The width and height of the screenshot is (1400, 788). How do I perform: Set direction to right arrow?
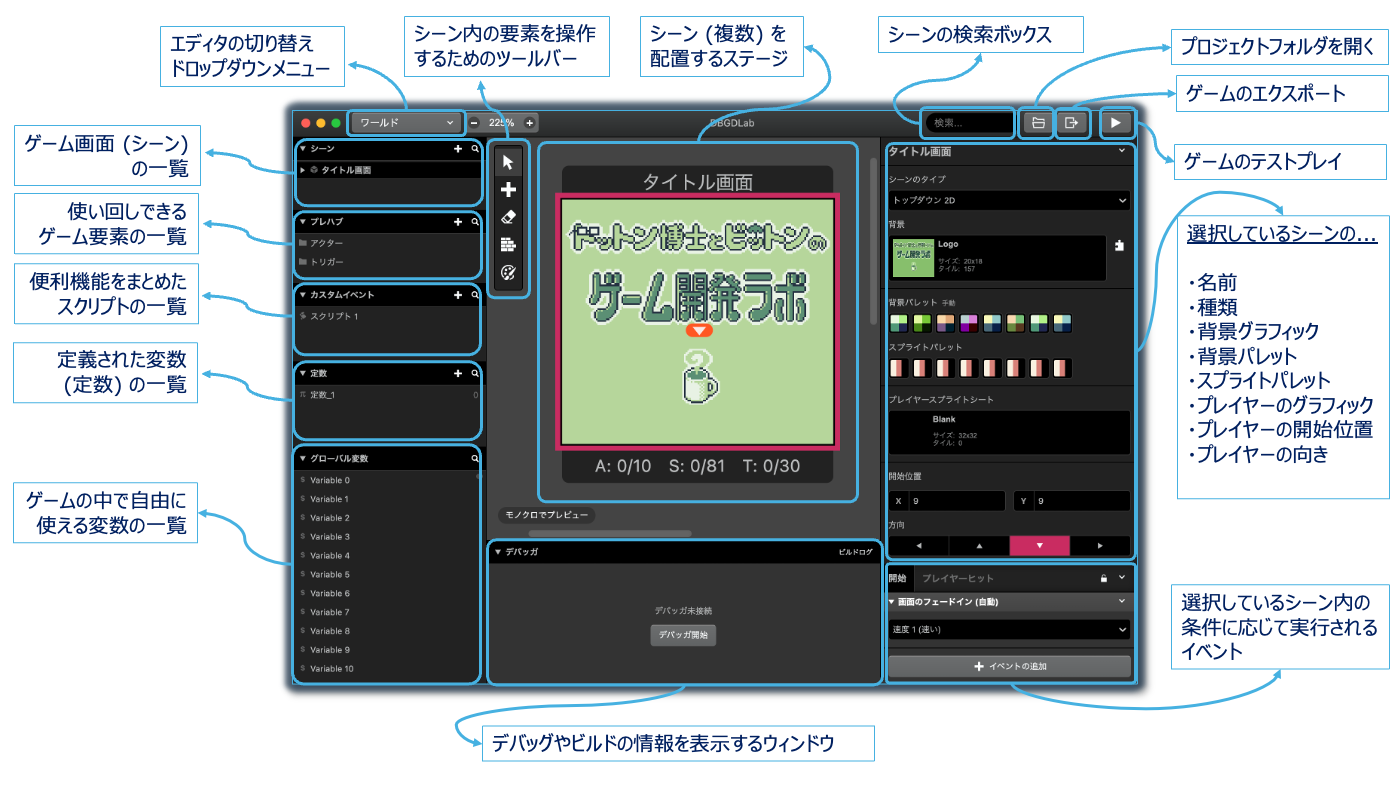pos(1100,546)
